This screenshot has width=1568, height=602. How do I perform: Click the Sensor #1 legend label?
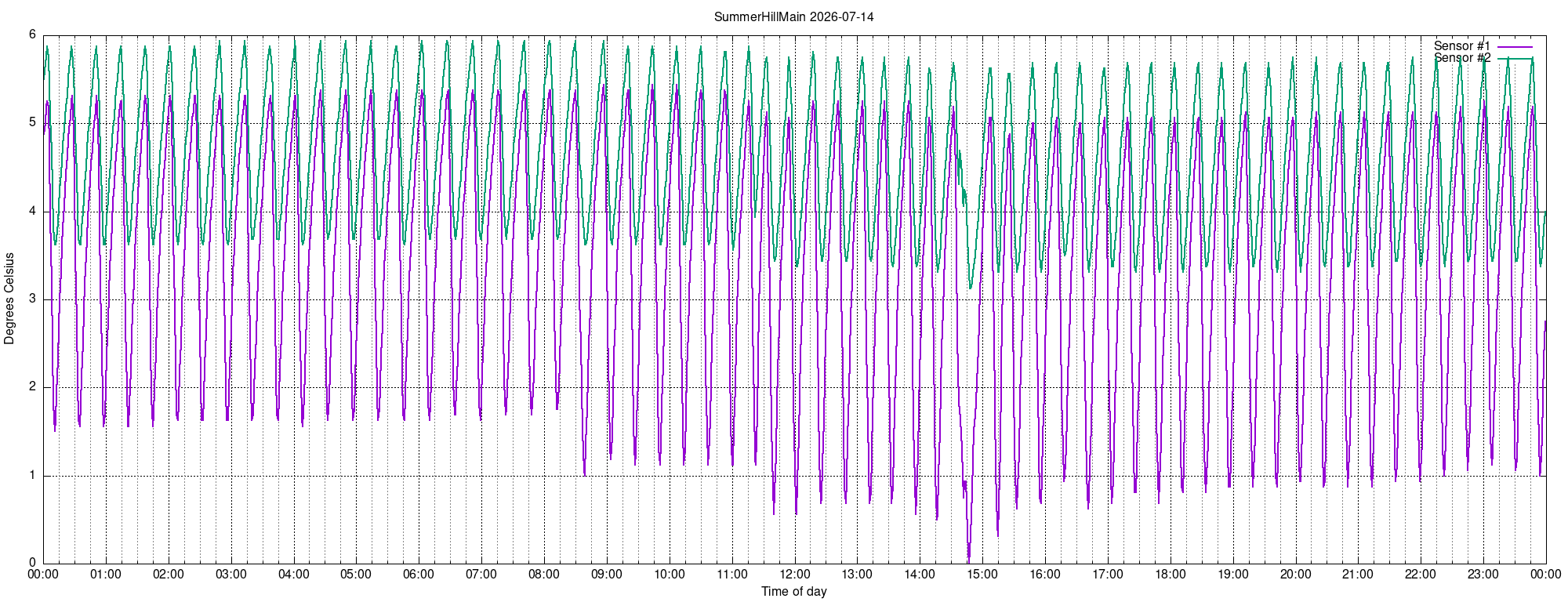pyautogui.click(x=1462, y=46)
